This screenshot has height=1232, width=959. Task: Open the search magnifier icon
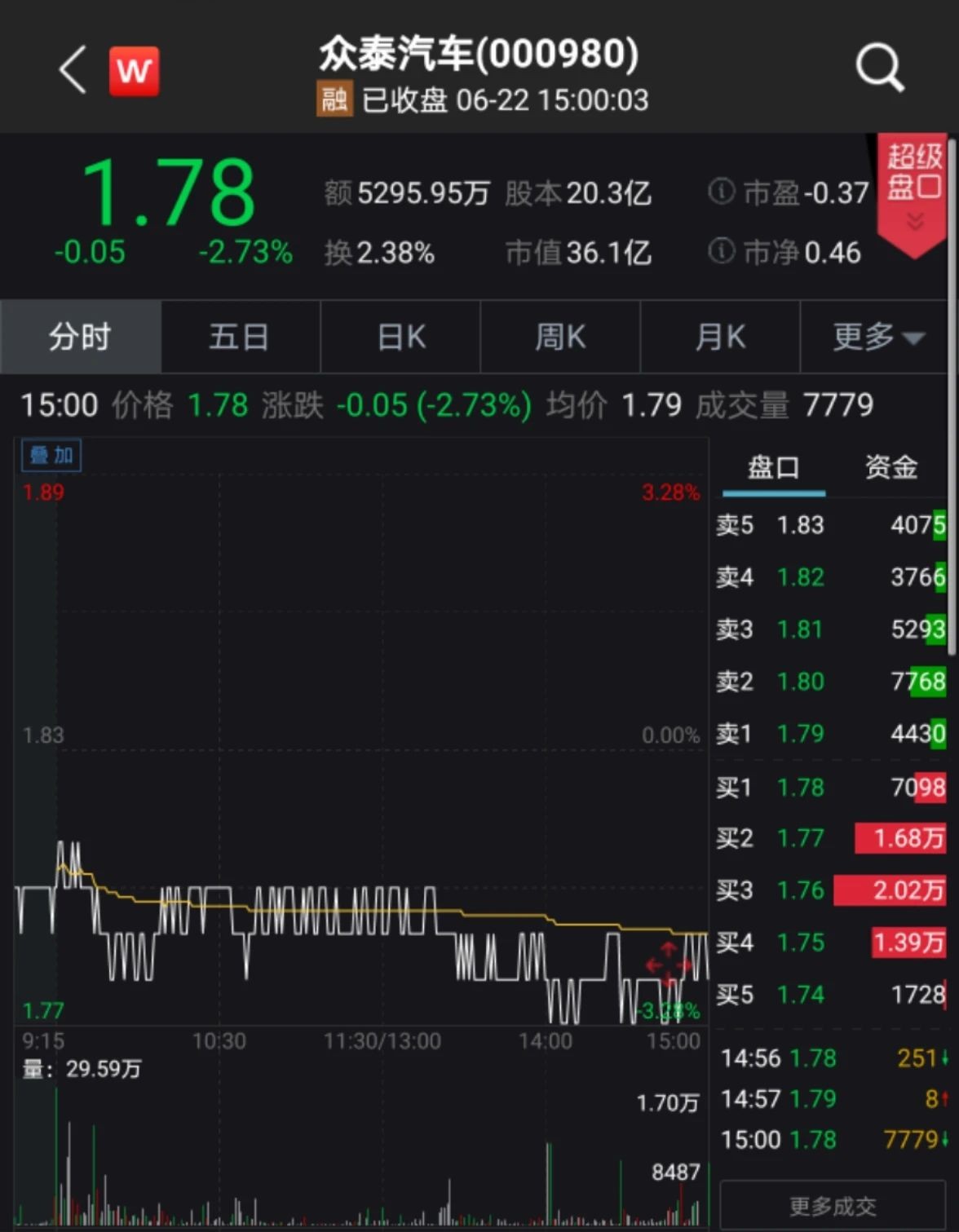(880, 68)
